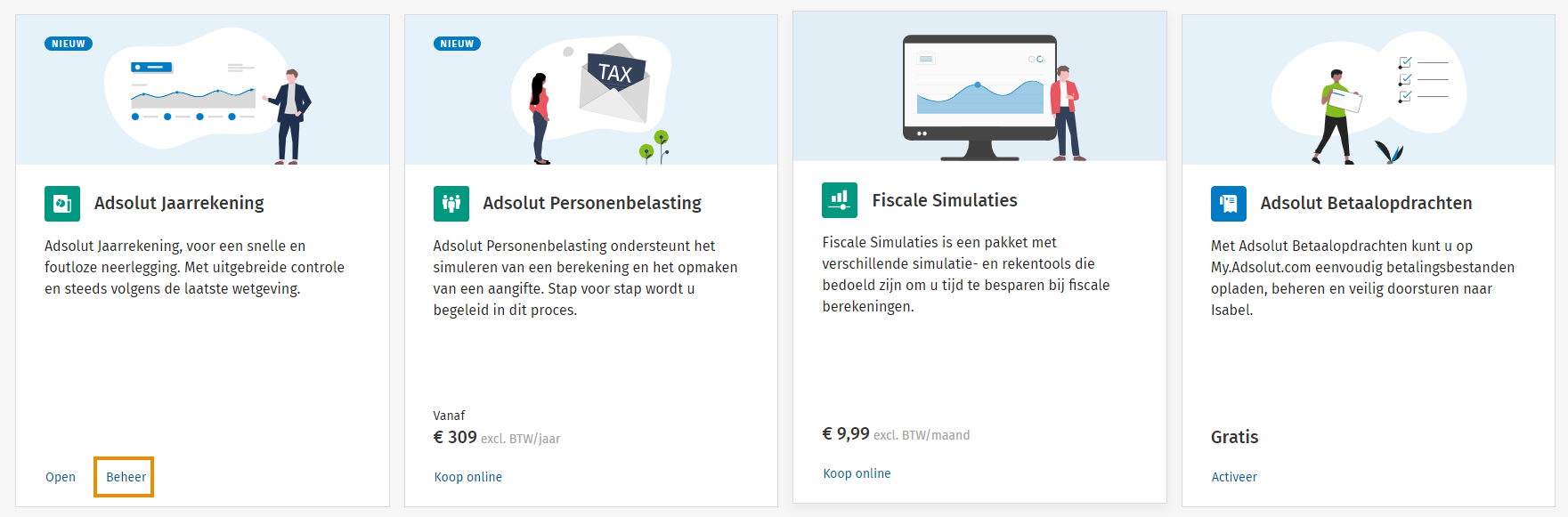
Task: Click the NIEUW badge on Adsolut Personenbelasting
Action: (457, 43)
